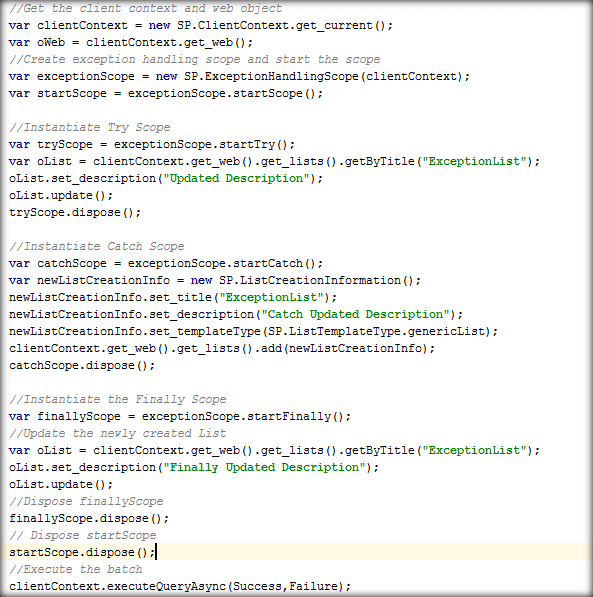
Task: Click the line "var catchScope = exceptionScope.startCatch();"
Action: 166,263
